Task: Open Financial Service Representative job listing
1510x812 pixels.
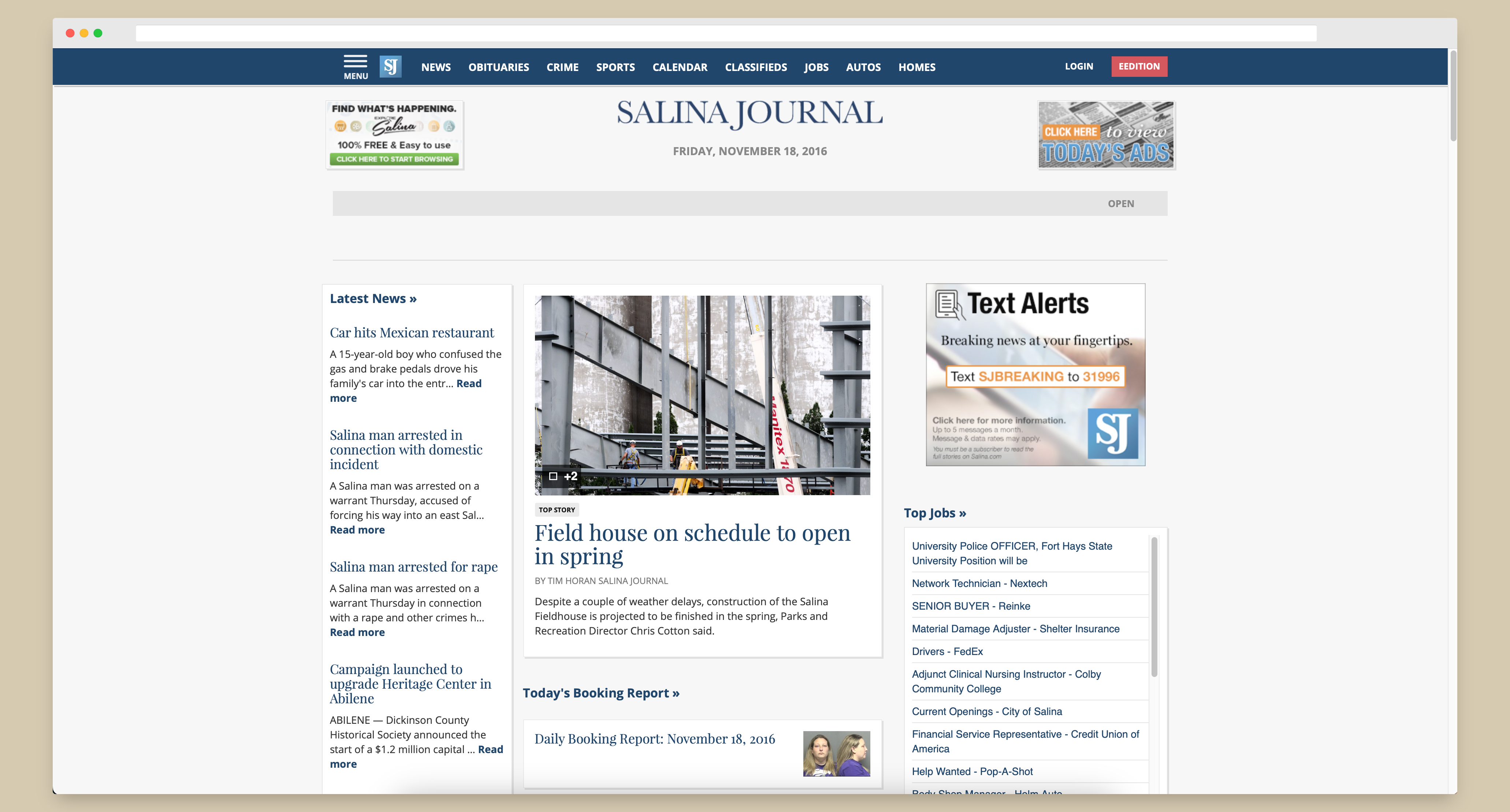Action: [x=1025, y=741]
